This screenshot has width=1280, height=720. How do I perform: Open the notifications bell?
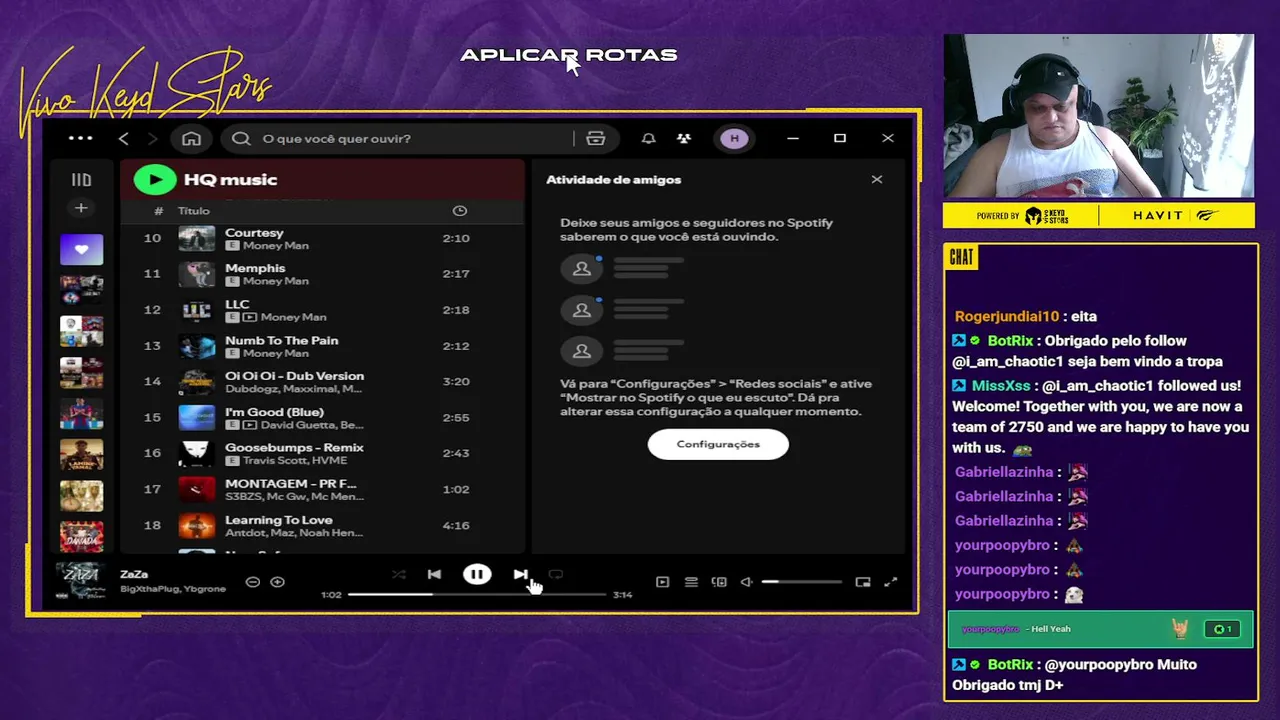coord(648,138)
